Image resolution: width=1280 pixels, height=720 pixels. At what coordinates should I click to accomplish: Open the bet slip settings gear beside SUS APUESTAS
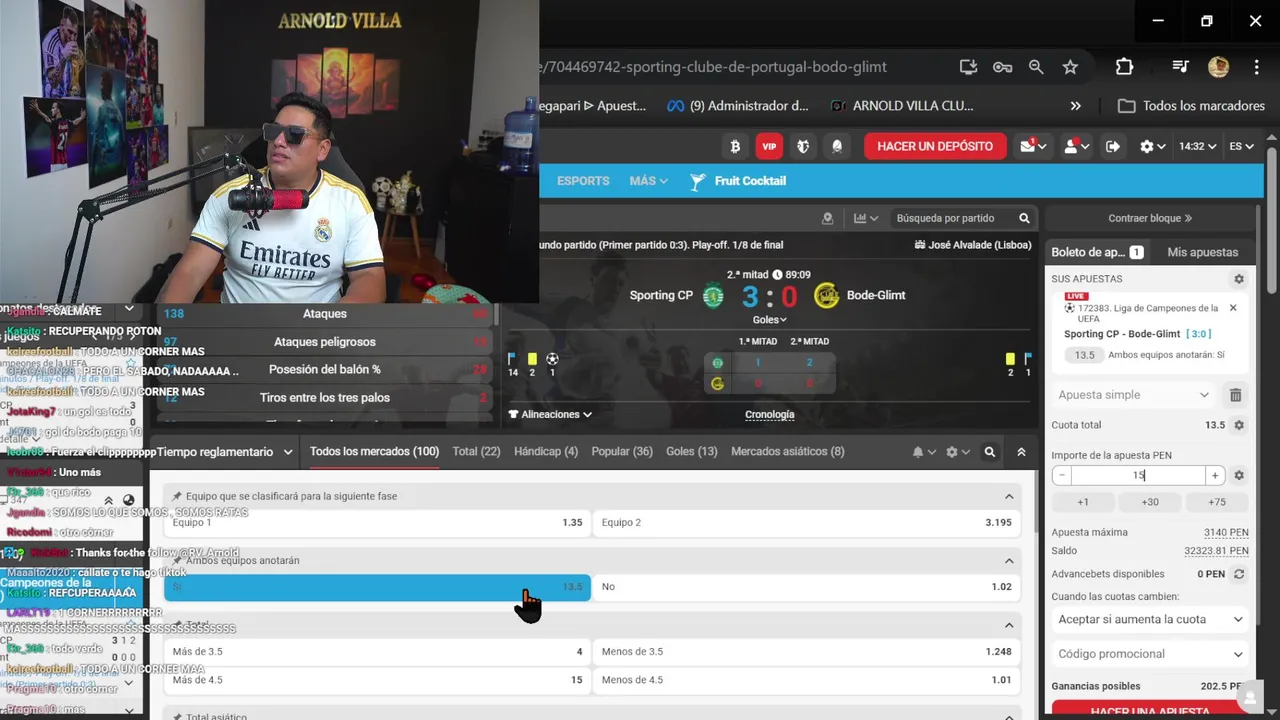click(1239, 279)
